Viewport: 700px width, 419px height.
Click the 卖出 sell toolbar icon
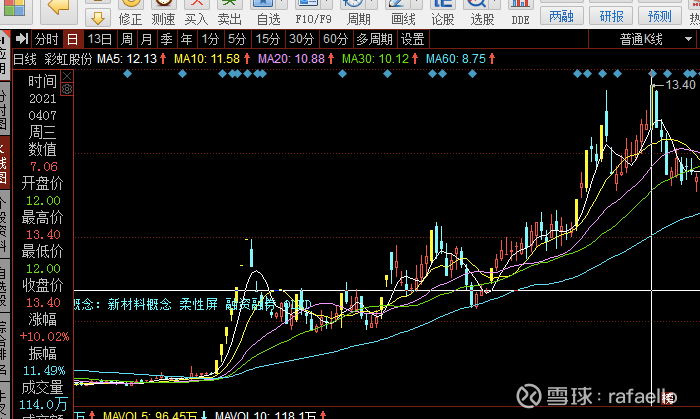coord(229,12)
